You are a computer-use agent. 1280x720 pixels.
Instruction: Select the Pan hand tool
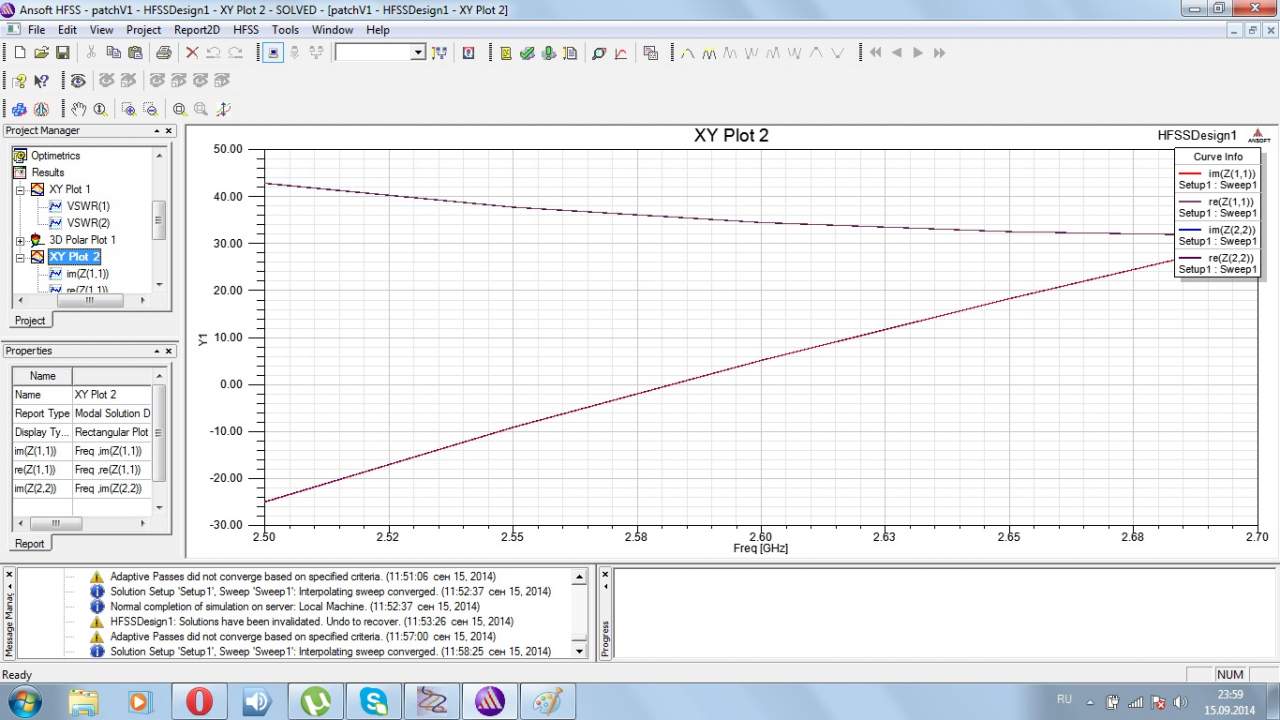point(78,109)
